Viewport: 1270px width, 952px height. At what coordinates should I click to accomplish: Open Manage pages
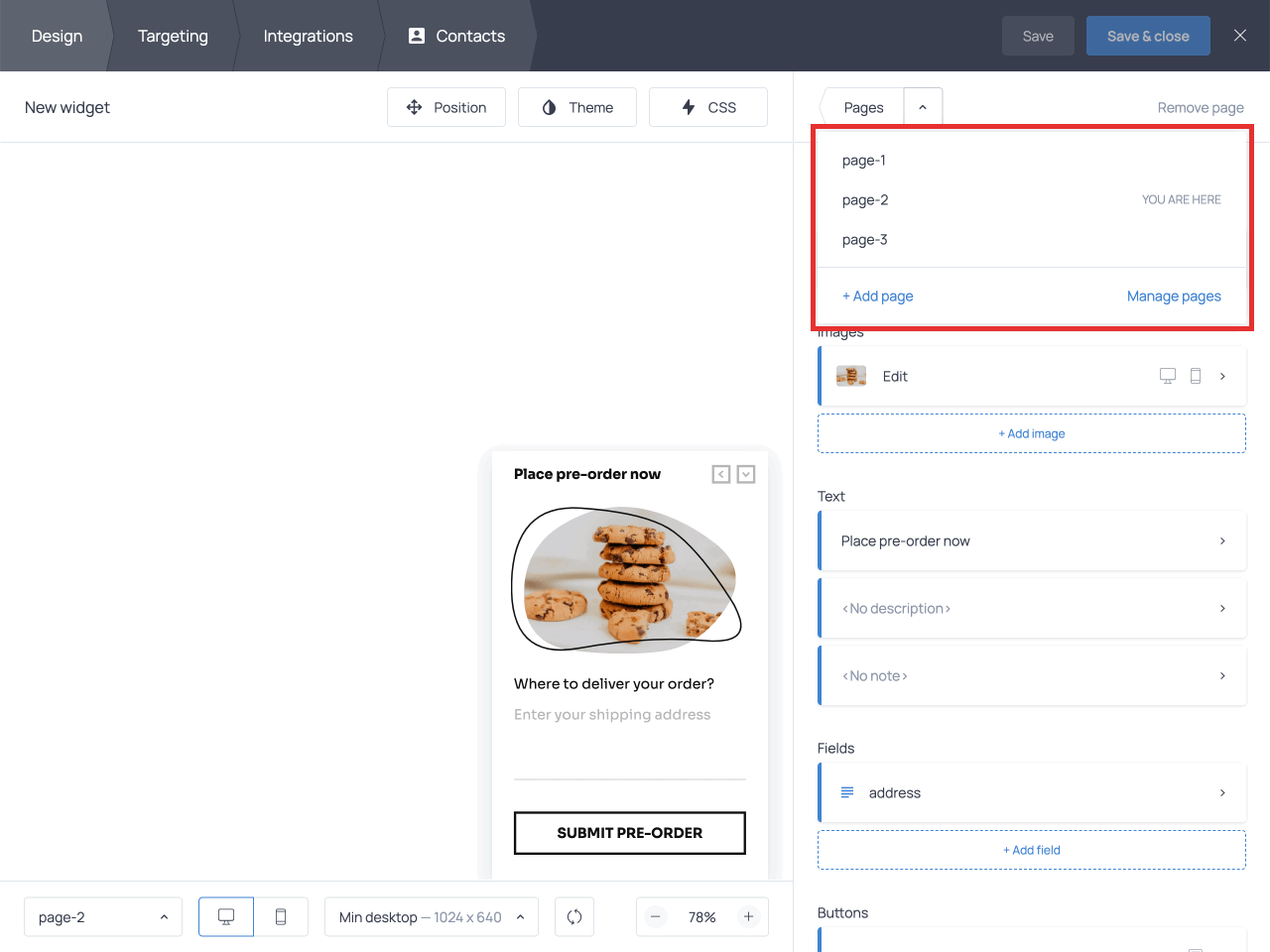1174,296
